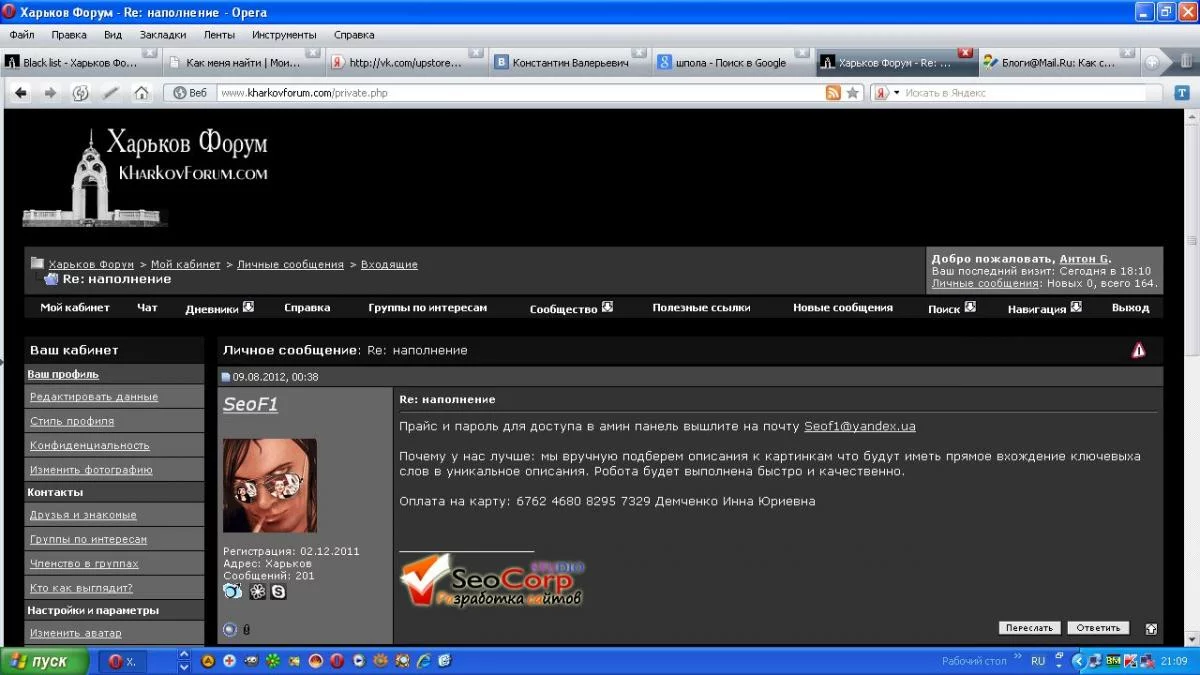Viewport: 1200px width, 675px height.
Task: Open the Файл menu
Action: [x=22, y=34]
